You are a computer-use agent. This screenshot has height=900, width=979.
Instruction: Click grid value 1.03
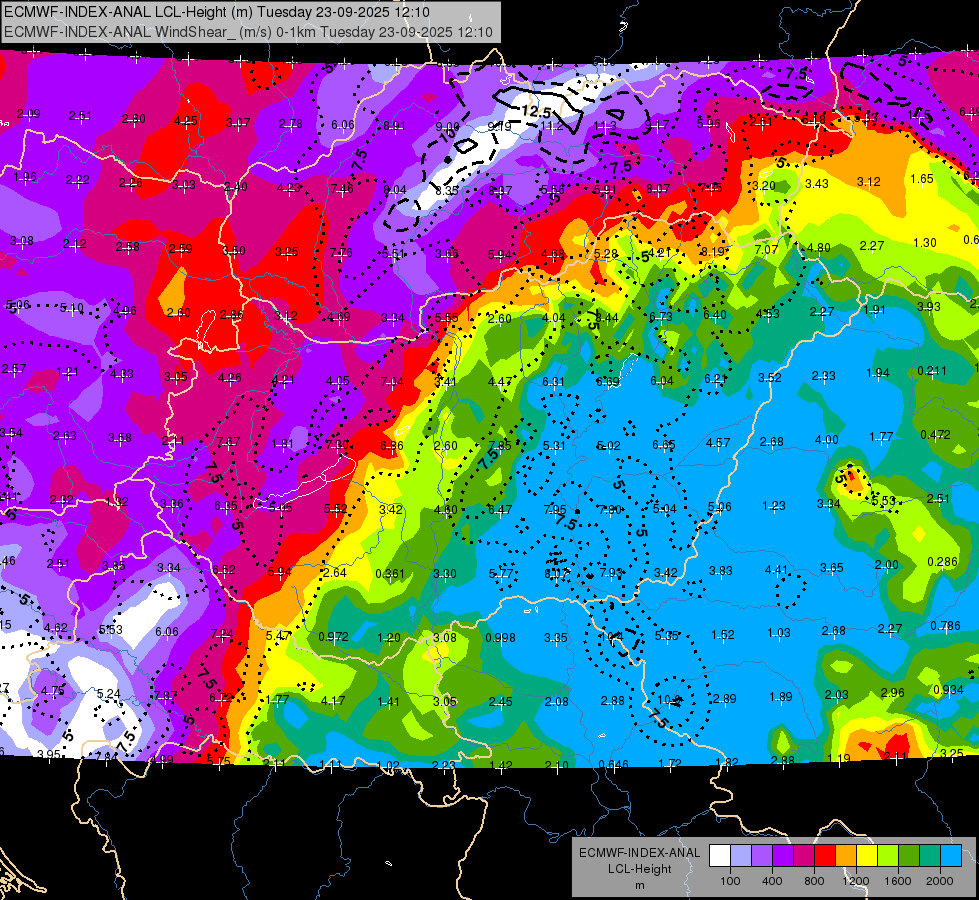click(779, 633)
